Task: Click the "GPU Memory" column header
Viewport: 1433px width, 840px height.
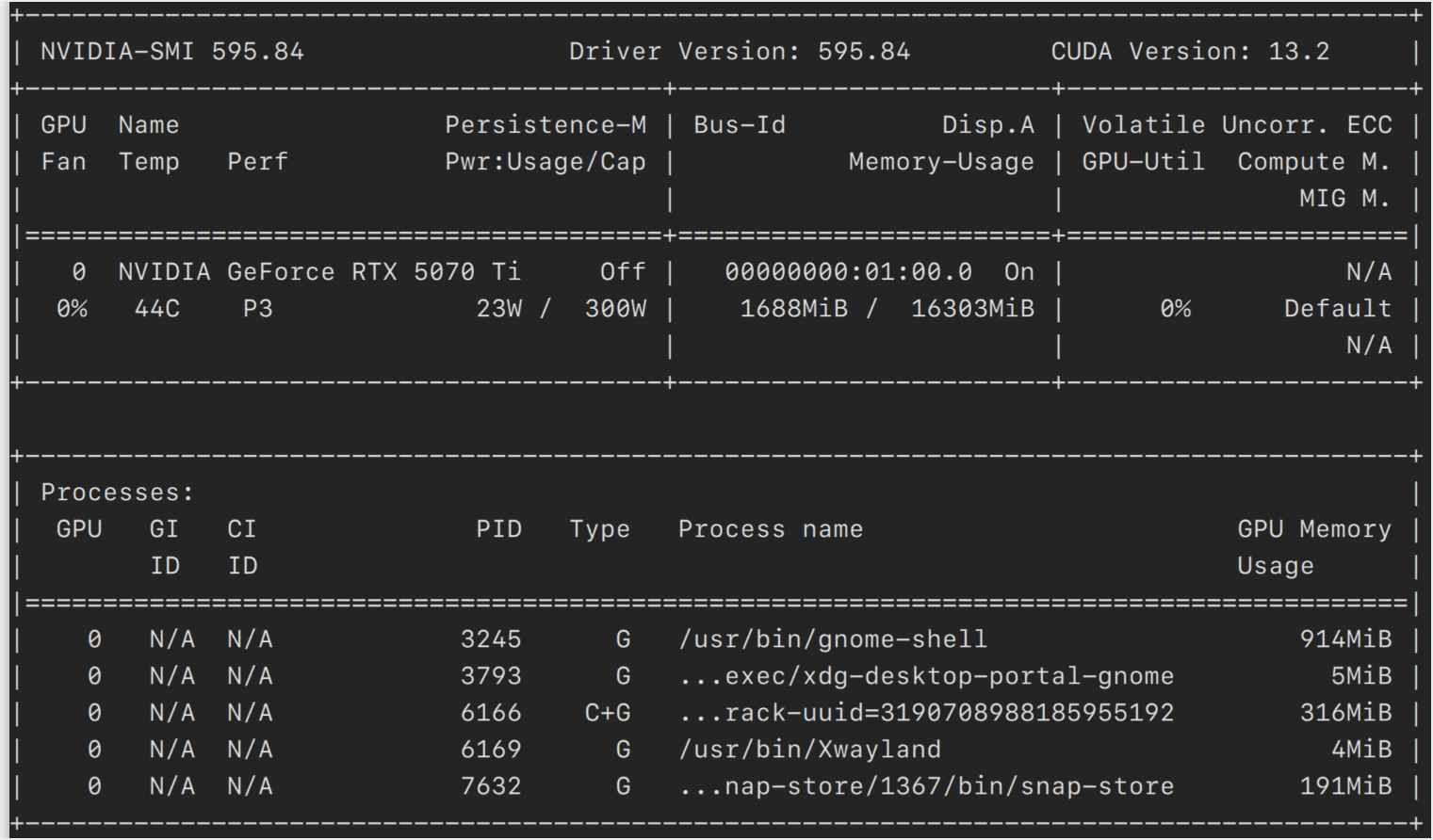Action: [x=1314, y=529]
